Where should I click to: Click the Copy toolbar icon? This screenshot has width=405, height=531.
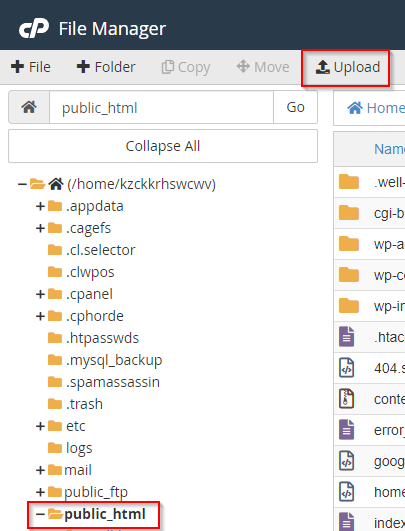[x=167, y=67]
